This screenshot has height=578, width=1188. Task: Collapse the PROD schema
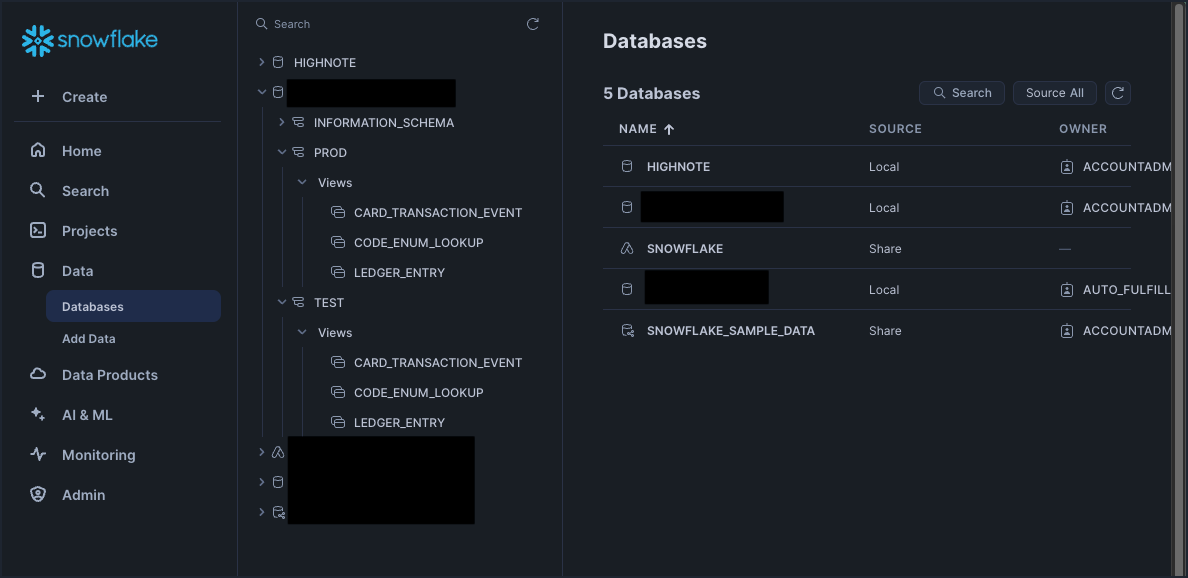click(281, 152)
